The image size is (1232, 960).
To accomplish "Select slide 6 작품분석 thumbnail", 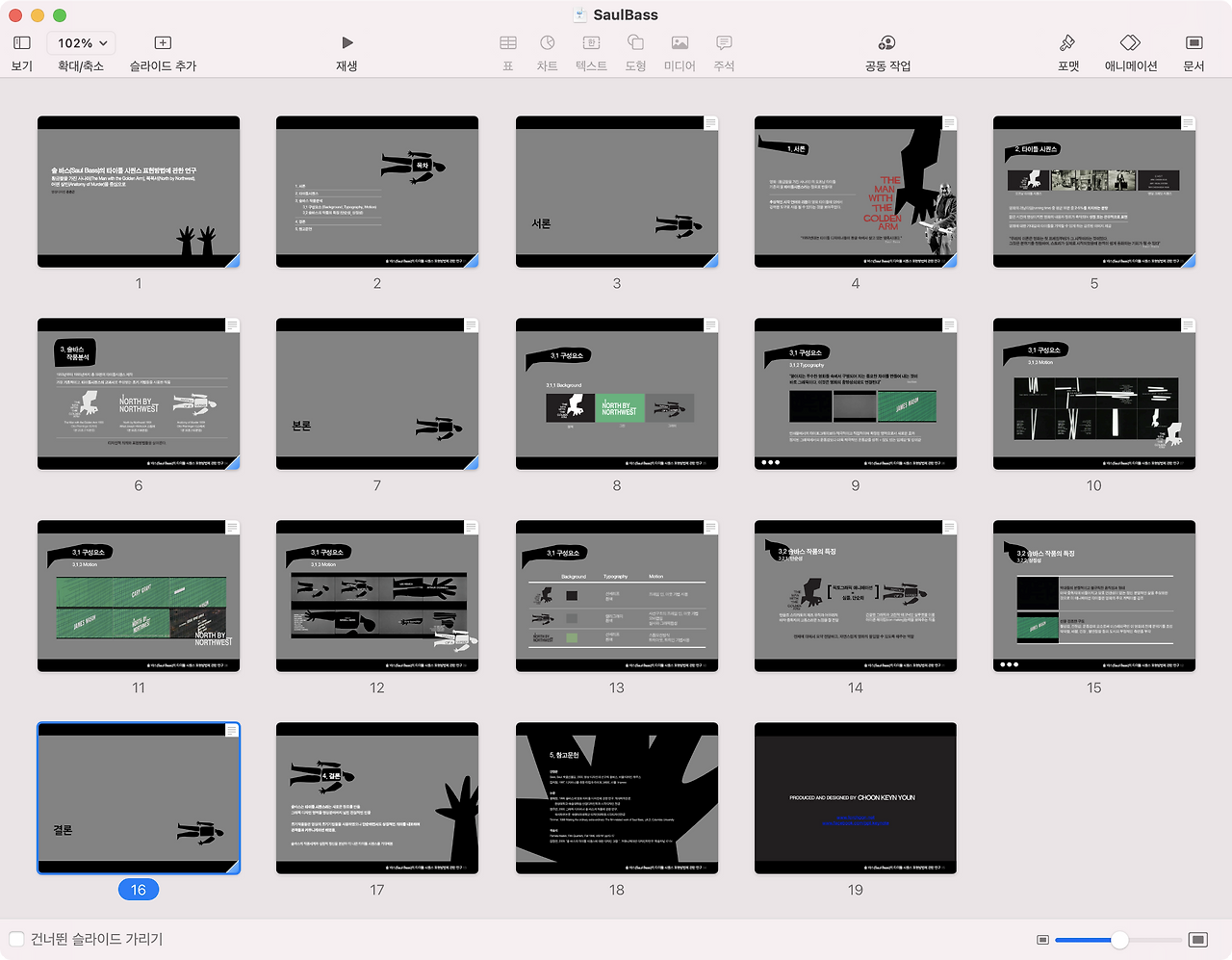I will click(139, 394).
